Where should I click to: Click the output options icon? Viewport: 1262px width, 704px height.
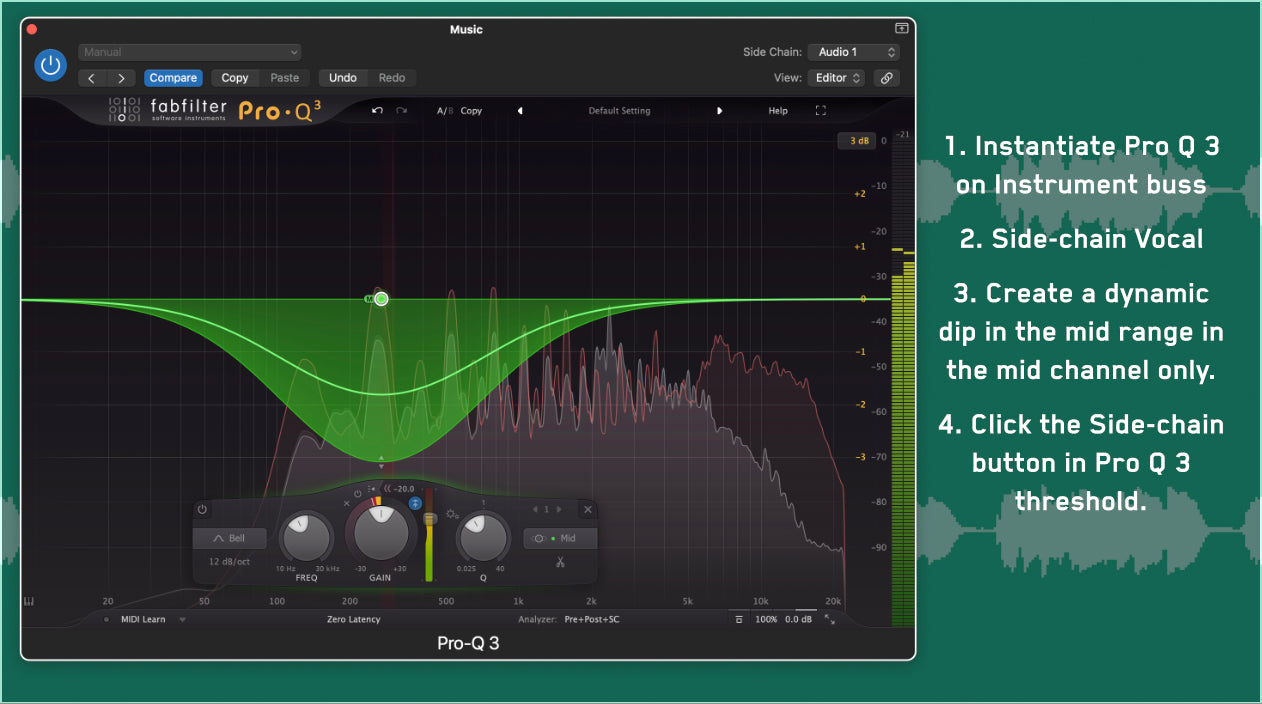click(739, 620)
